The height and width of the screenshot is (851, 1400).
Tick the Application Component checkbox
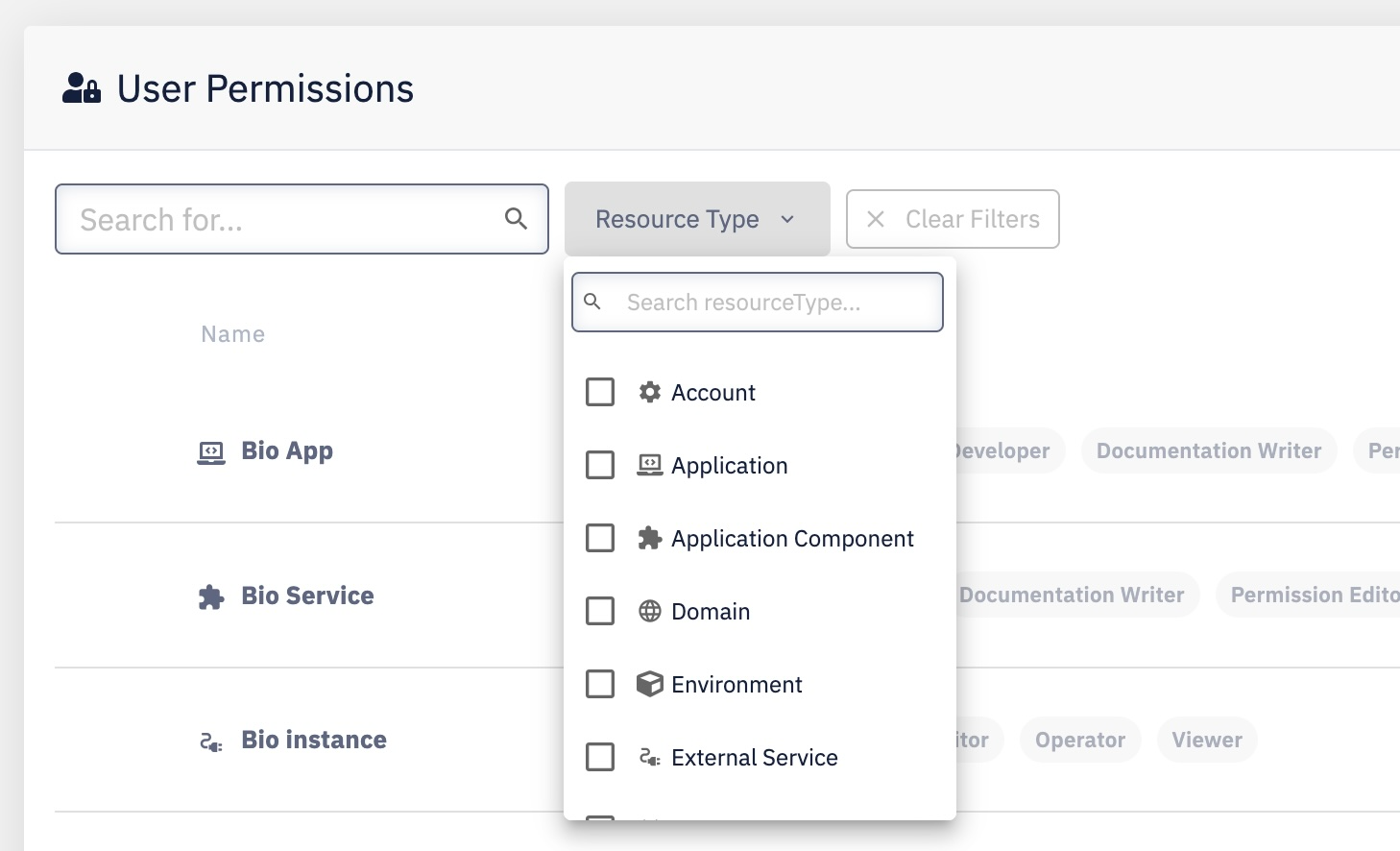600,538
